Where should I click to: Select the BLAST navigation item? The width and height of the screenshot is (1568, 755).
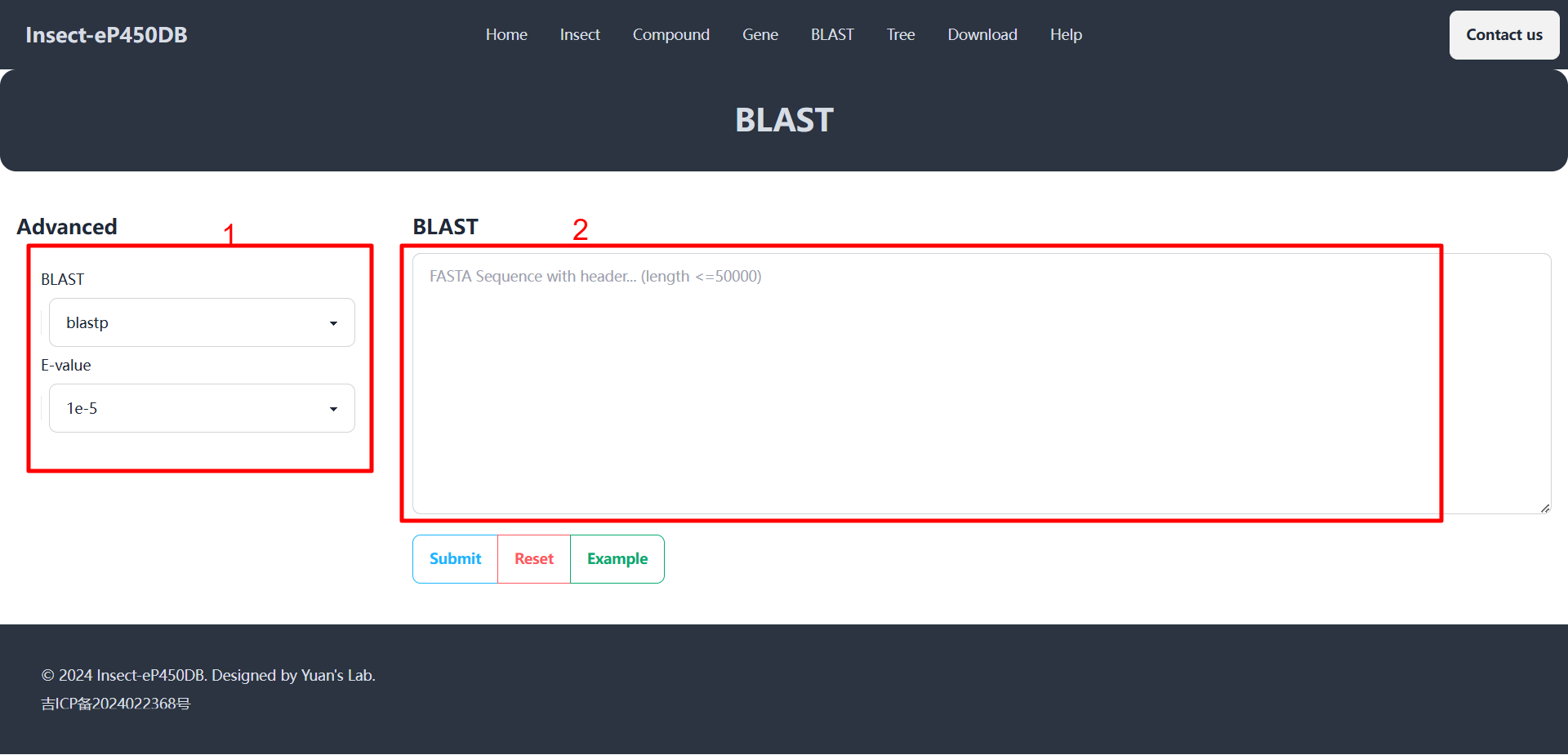[832, 35]
